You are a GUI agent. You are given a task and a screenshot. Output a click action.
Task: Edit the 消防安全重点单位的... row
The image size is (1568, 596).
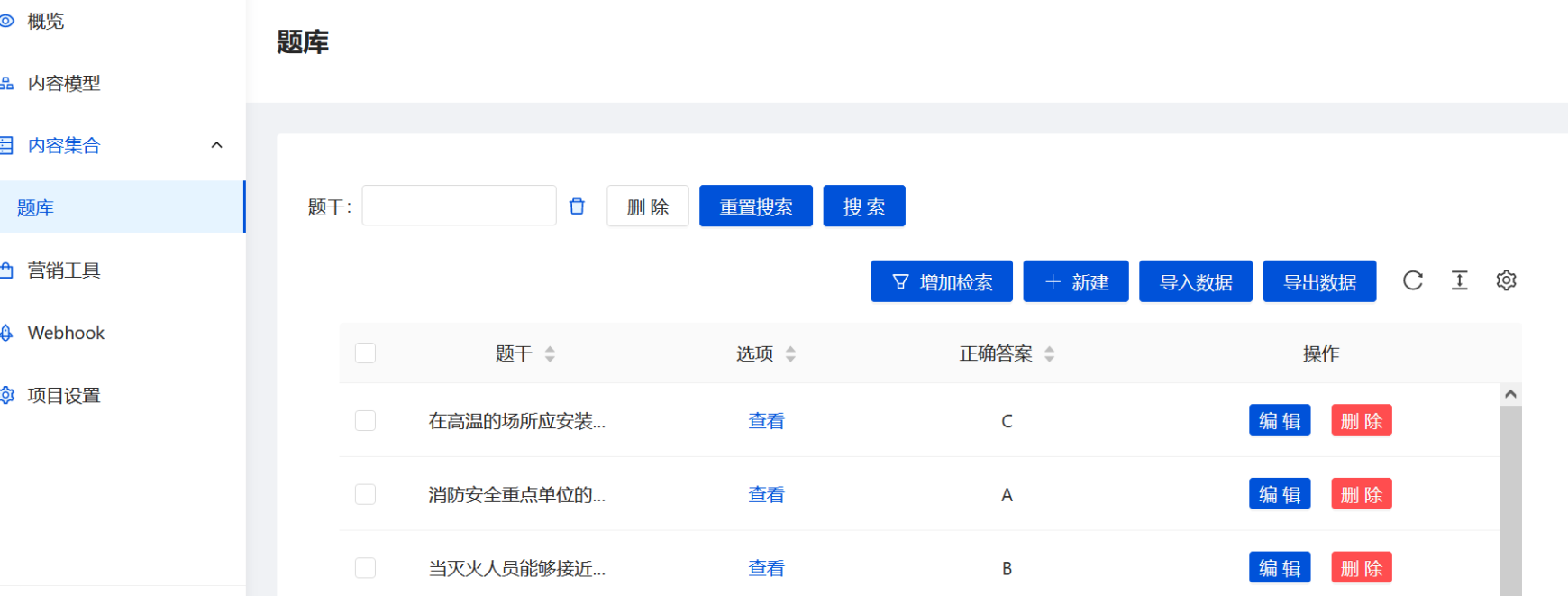click(x=1280, y=494)
